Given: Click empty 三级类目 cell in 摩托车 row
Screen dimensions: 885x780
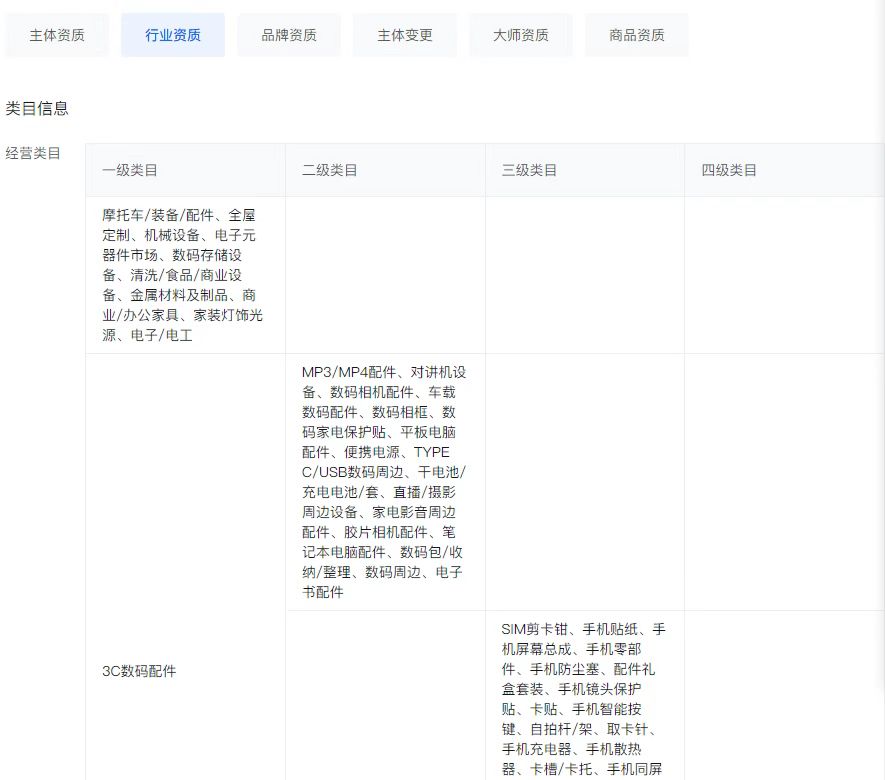Looking at the screenshot, I should click(585, 275).
